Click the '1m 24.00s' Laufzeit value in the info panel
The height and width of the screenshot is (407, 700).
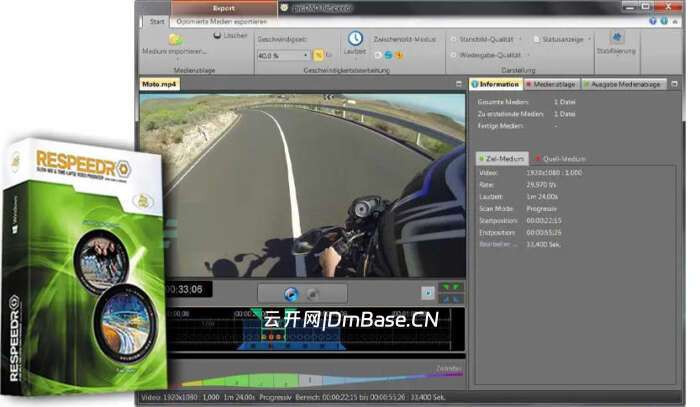click(x=542, y=196)
